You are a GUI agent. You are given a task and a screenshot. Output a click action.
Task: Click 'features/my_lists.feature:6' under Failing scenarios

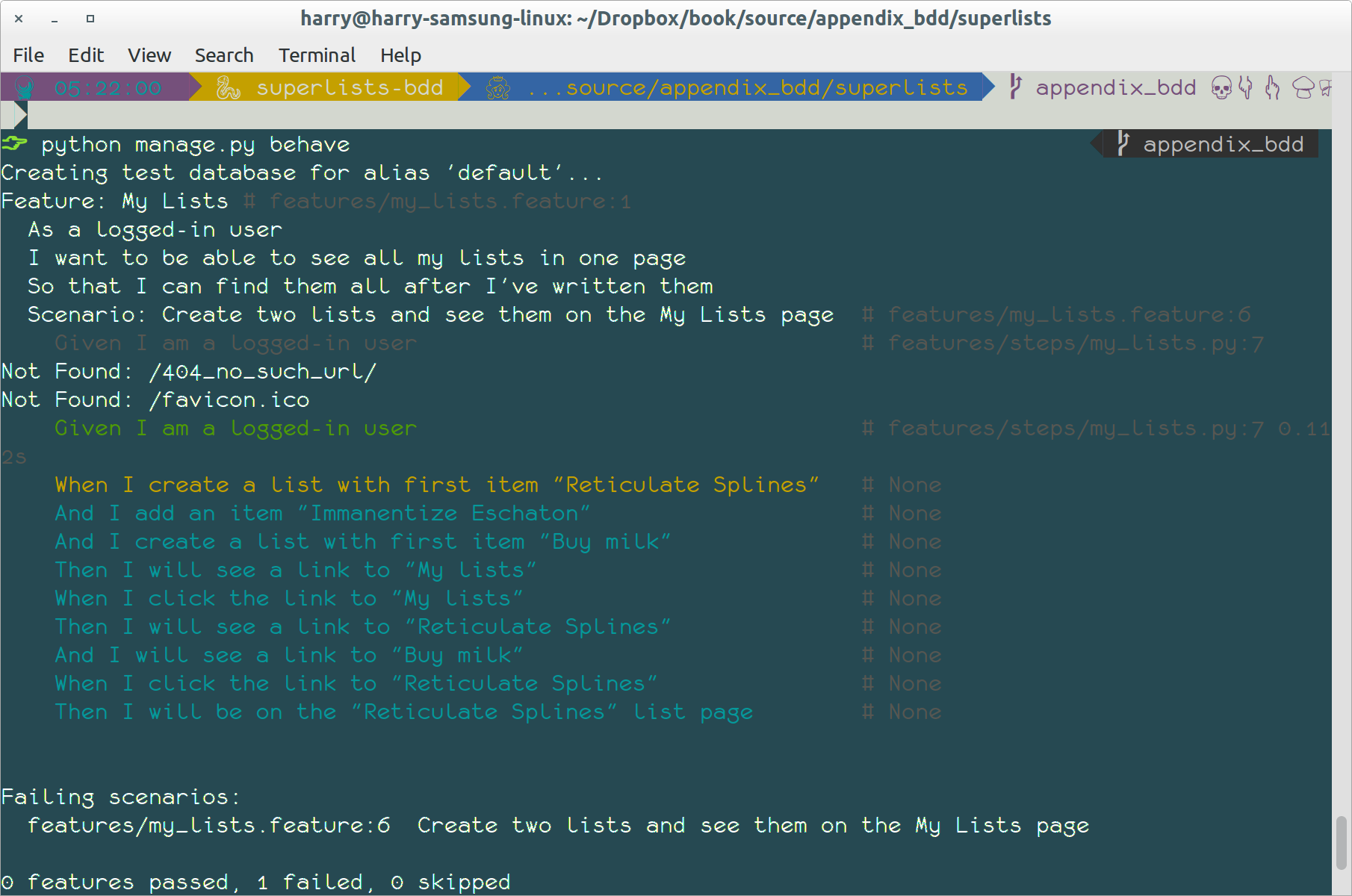pyautogui.click(x=209, y=826)
